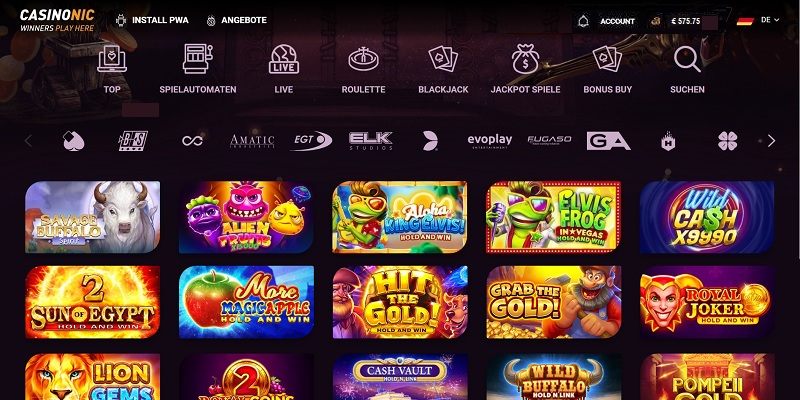Open the Roulette wheel category
The width and height of the screenshot is (800, 400).
(363, 59)
